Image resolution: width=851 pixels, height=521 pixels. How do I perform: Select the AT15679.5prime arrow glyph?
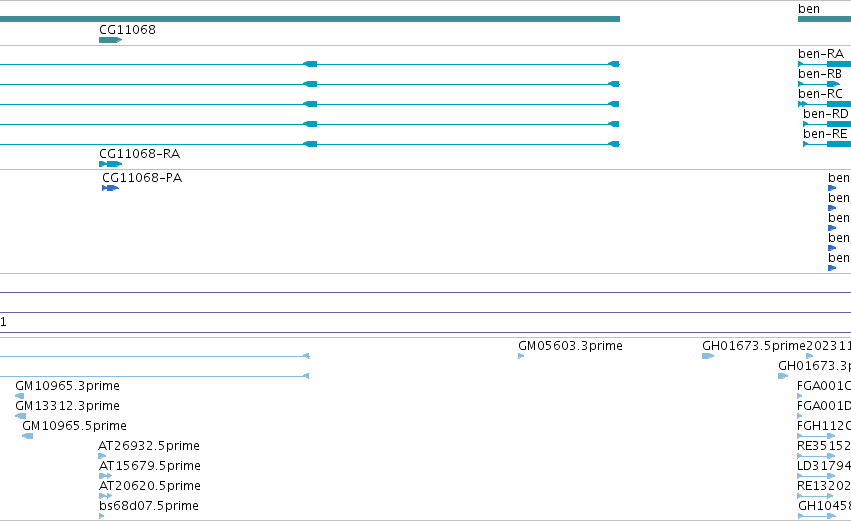(105, 476)
